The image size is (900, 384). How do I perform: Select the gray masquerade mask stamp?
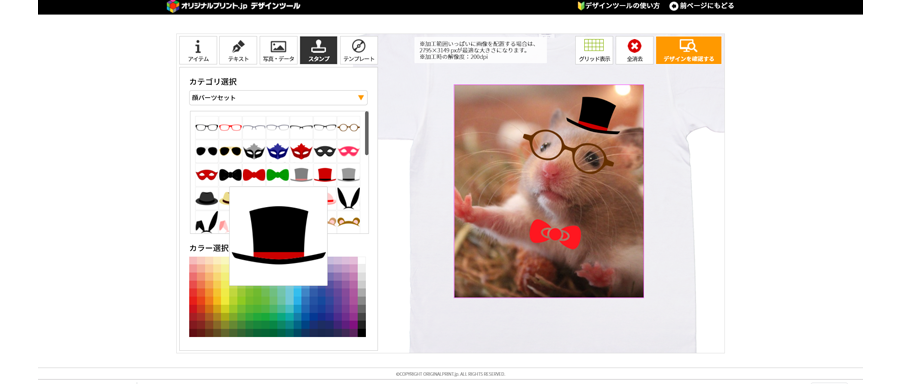[254, 151]
